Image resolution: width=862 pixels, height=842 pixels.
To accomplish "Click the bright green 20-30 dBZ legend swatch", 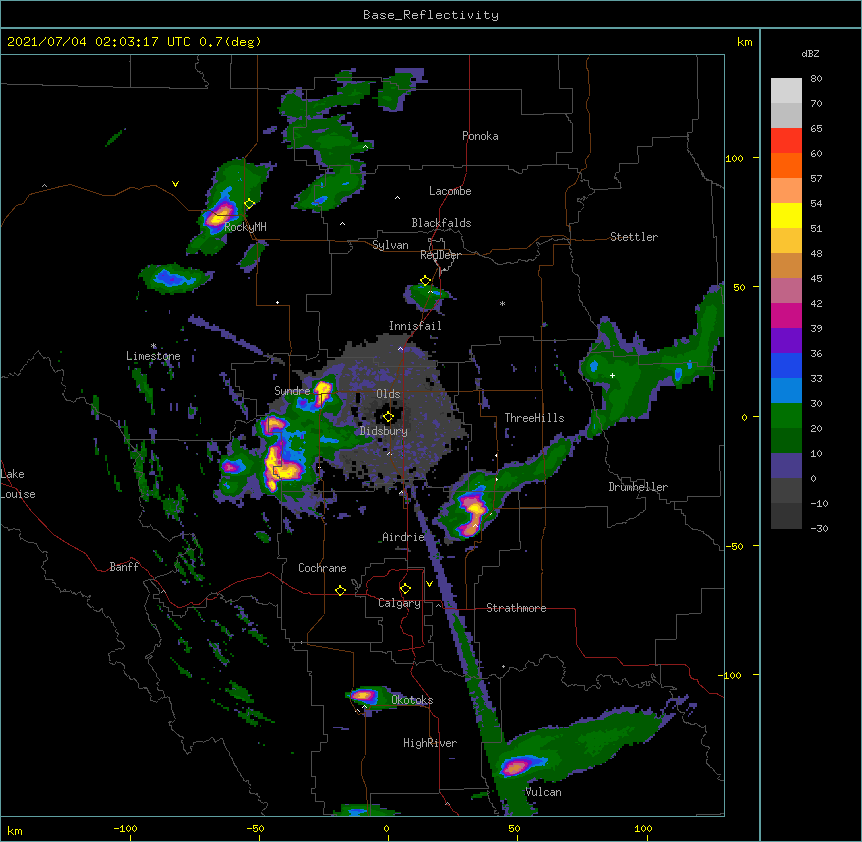I will click(x=786, y=416).
